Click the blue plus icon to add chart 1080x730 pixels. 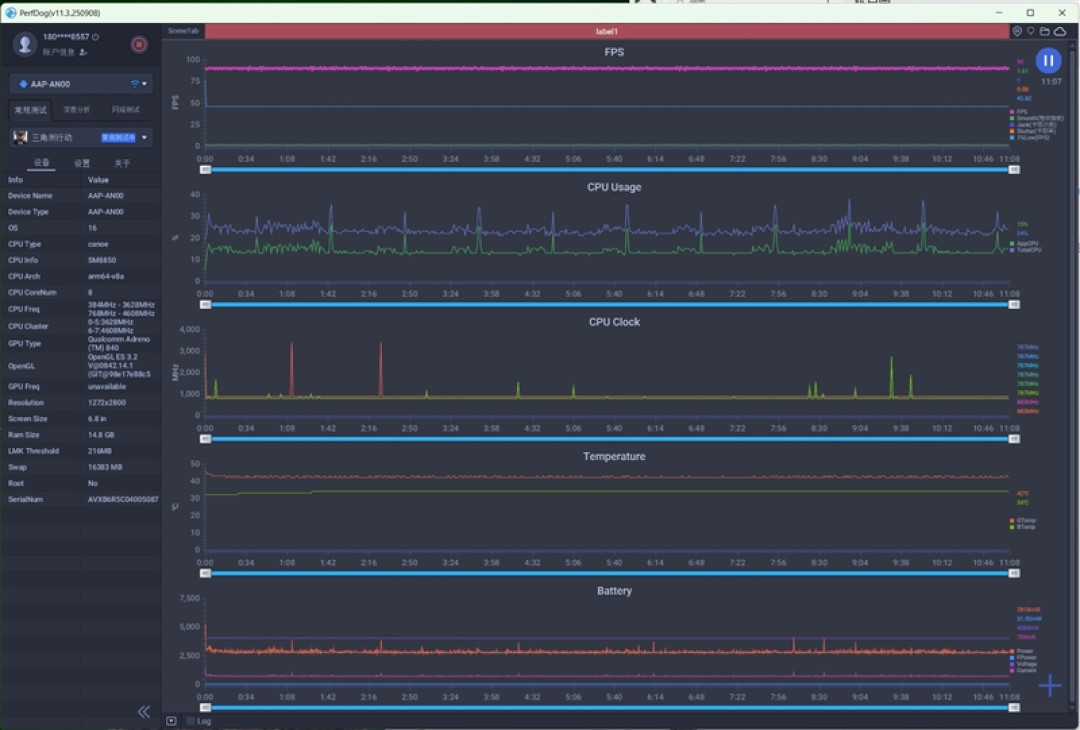tap(1049, 685)
